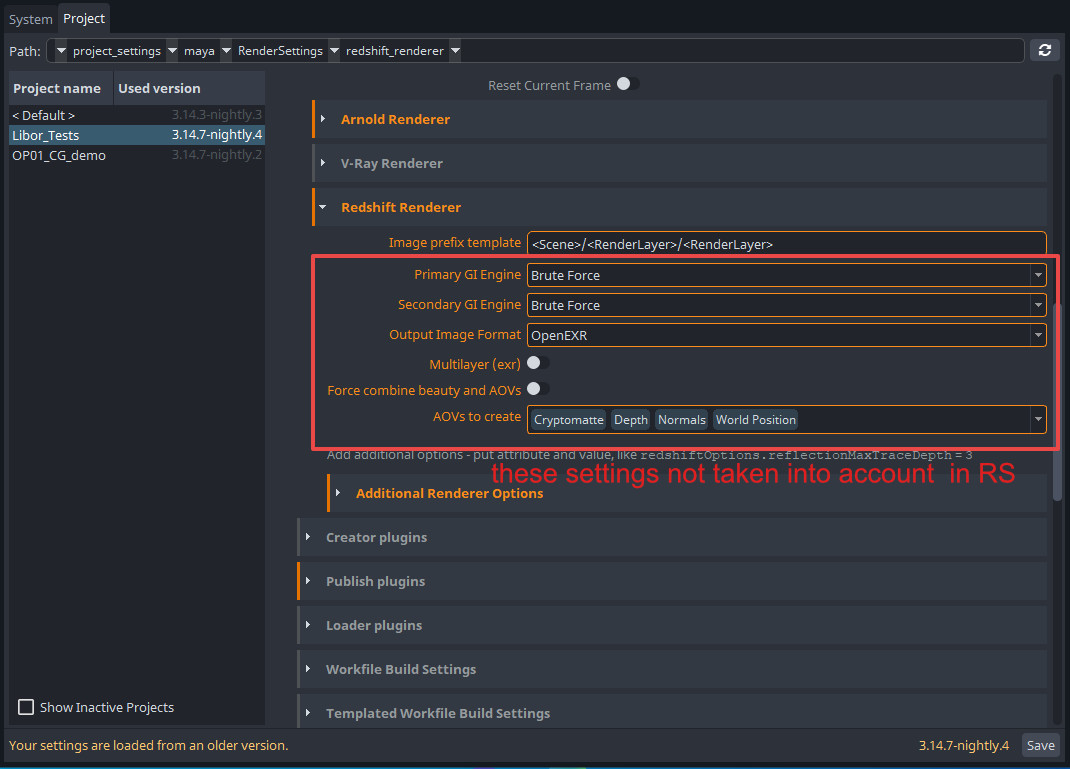Open the Primary GI Engine dropdown
1070x769 pixels.
pos(786,275)
